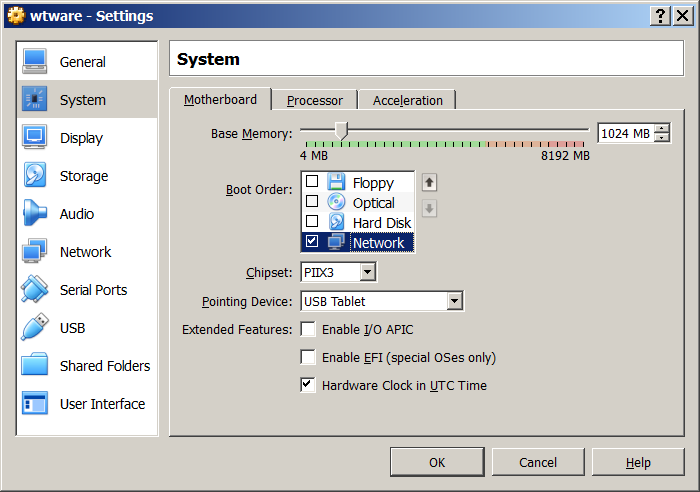Open Shared Folders folder icon
Screen dimensions: 700x492
pos(35,366)
